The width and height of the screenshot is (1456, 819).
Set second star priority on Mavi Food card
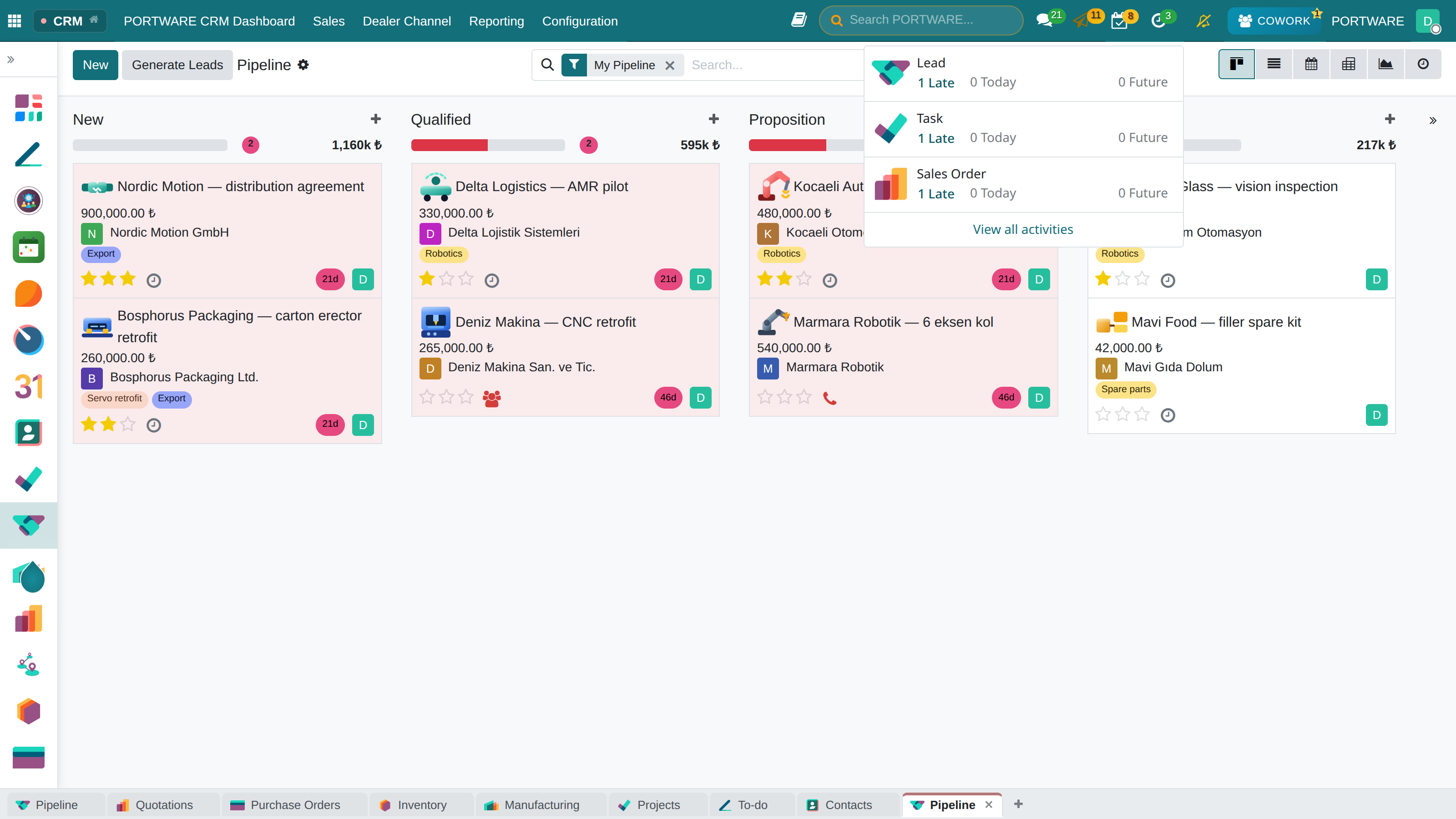pyautogui.click(x=1122, y=415)
